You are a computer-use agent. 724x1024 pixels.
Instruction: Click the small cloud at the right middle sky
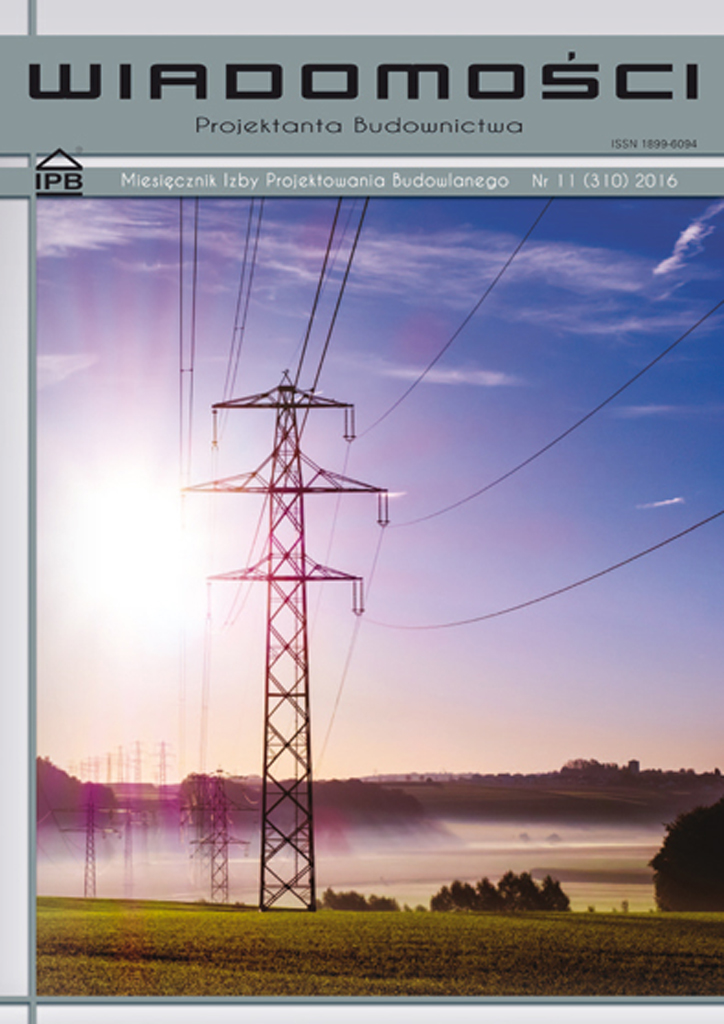coord(660,502)
